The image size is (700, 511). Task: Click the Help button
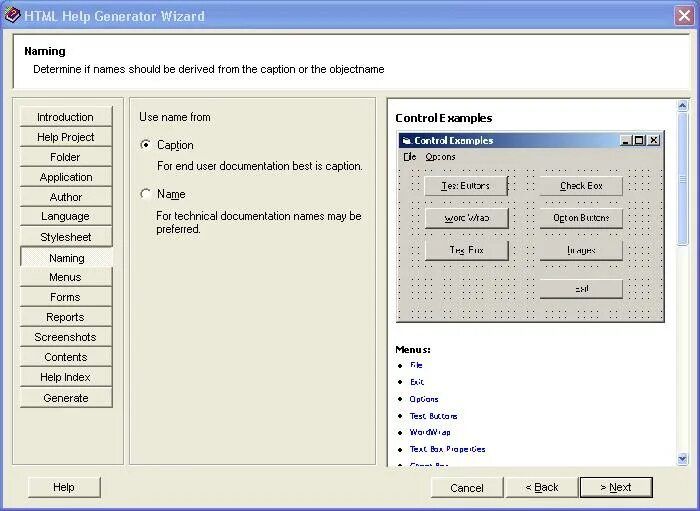[x=64, y=487]
